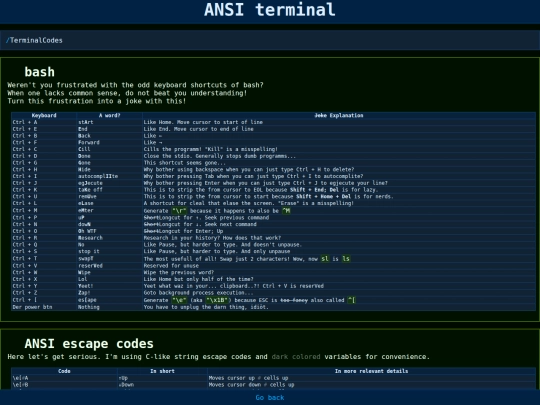Click the Ctrl + B cell

click(x=44, y=136)
